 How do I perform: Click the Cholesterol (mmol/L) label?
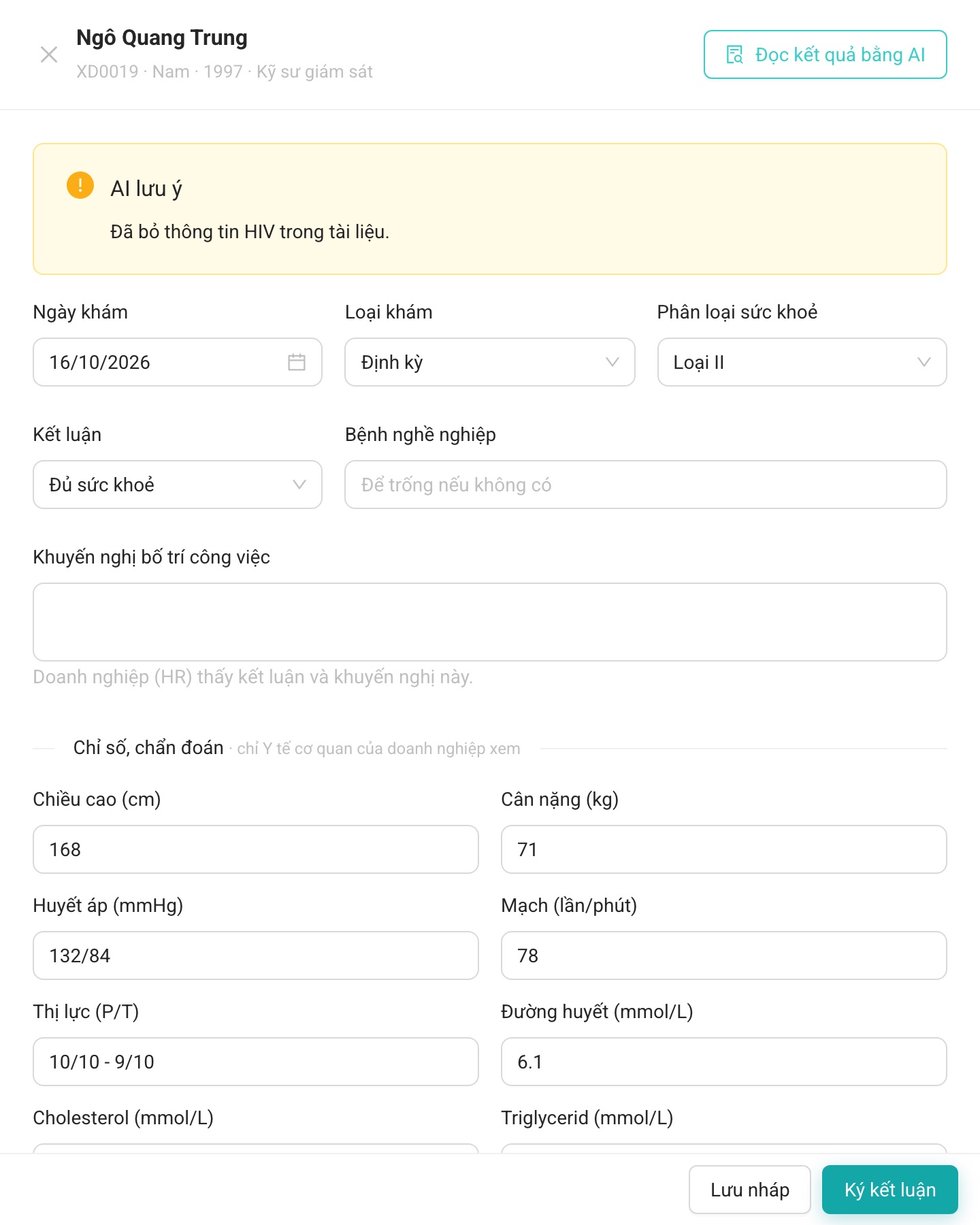tap(123, 1118)
